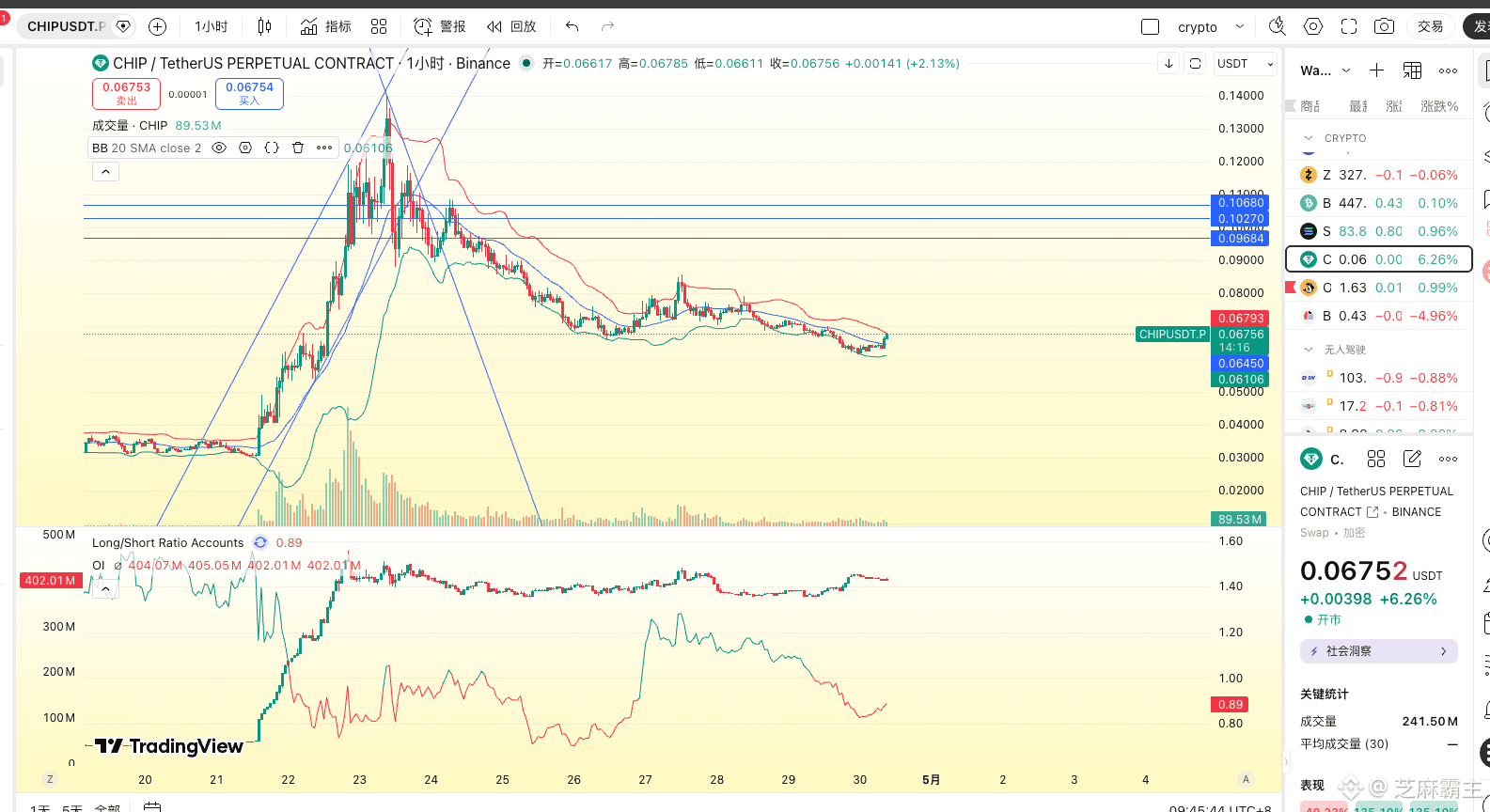This screenshot has height=812, width=1490.
Task: Click the CHIPUSDT.P current price label on chart
Action: (1172, 335)
